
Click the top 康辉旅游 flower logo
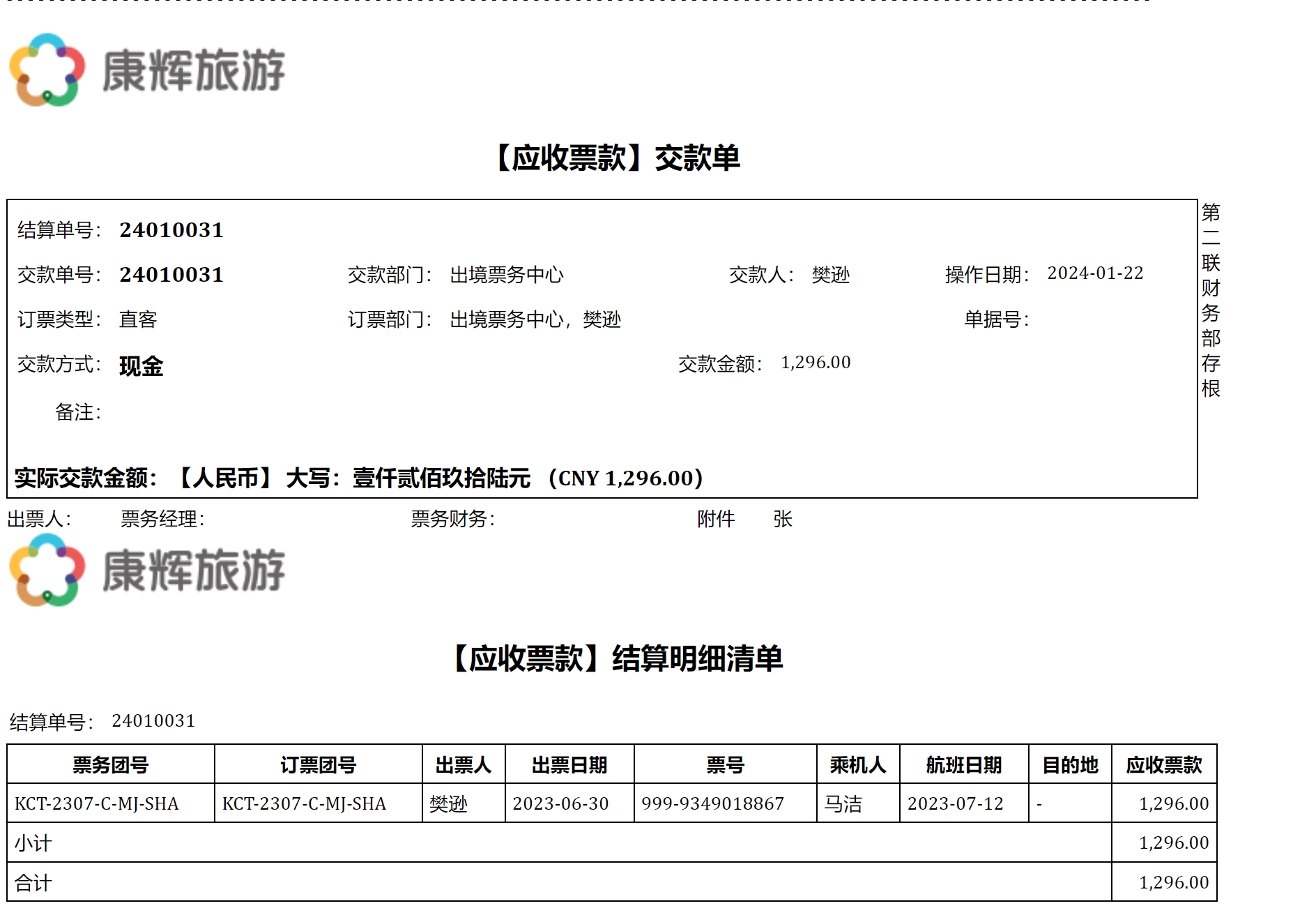click(47, 70)
